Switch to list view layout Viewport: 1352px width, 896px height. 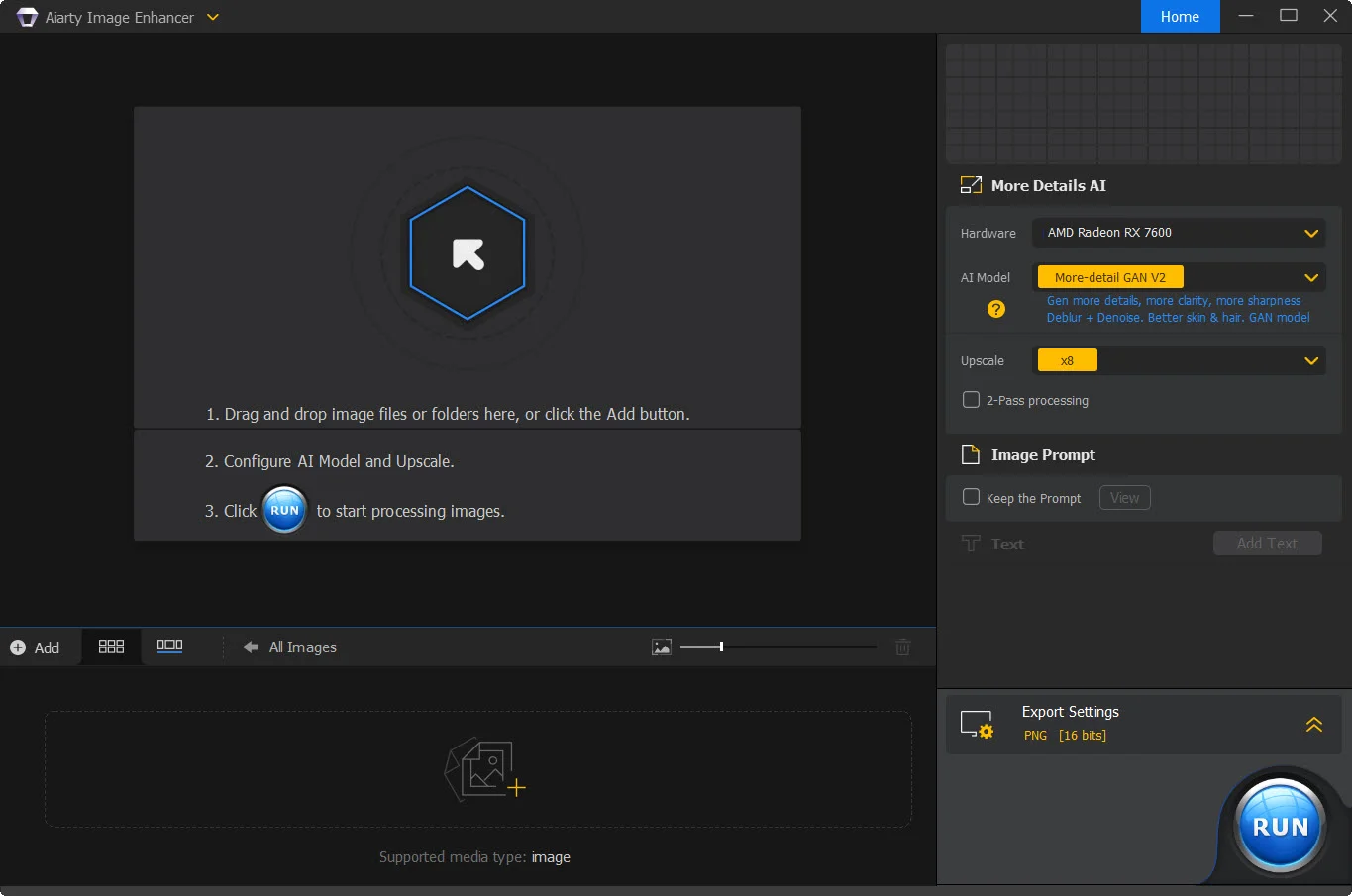tap(169, 646)
